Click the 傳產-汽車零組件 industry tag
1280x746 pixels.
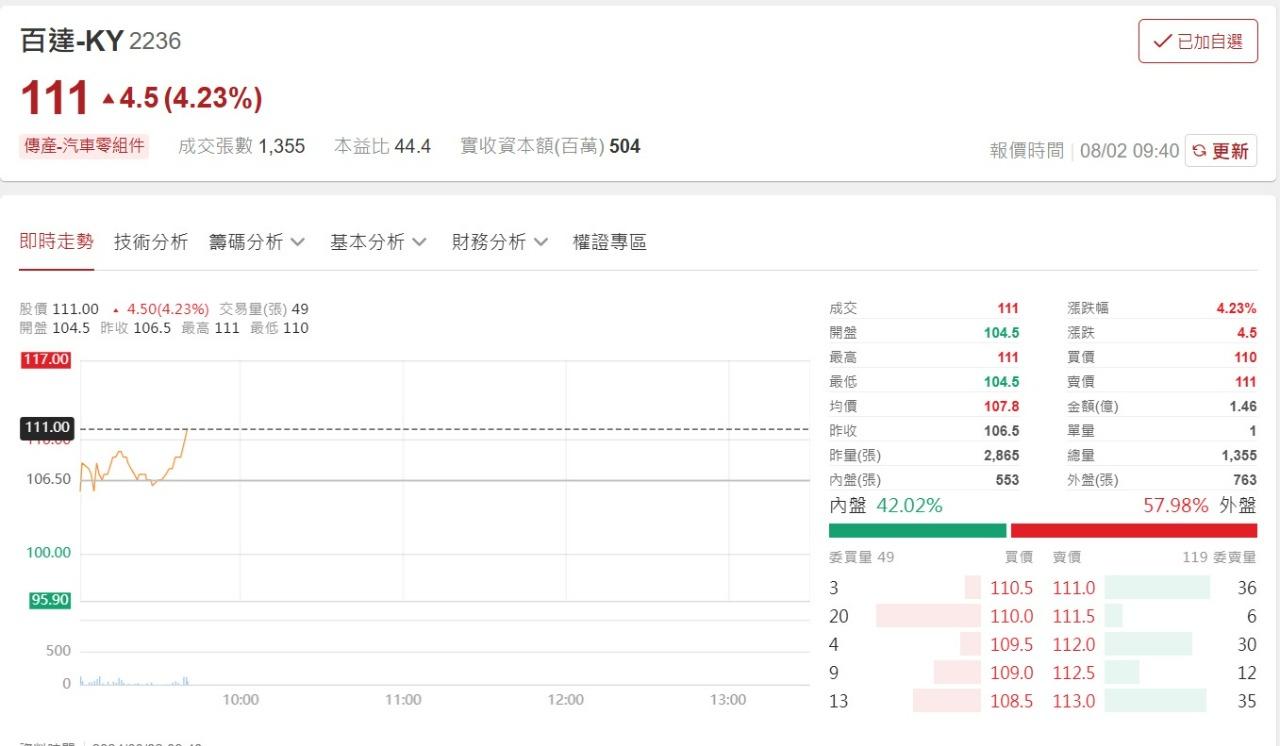(x=84, y=146)
